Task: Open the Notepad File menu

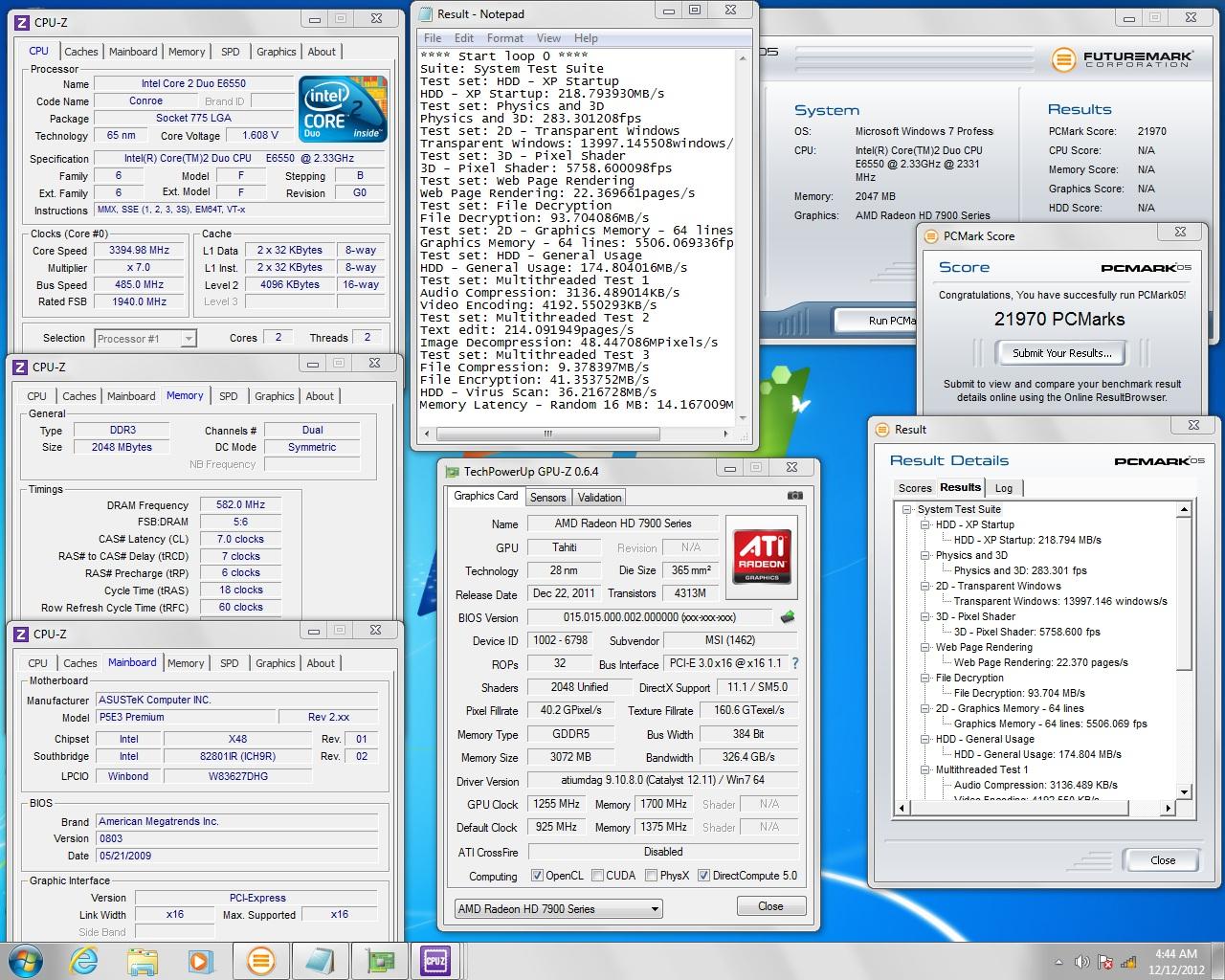Action: (x=433, y=38)
